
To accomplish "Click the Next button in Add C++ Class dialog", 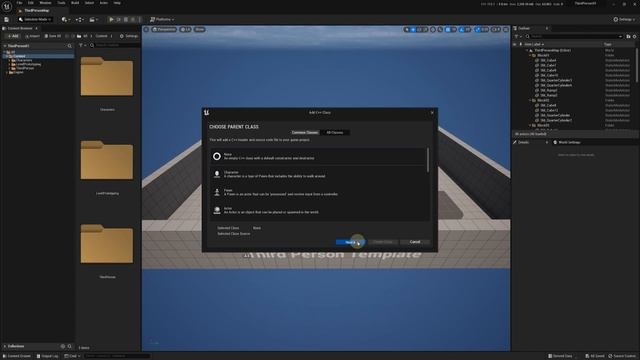I will 350,242.
